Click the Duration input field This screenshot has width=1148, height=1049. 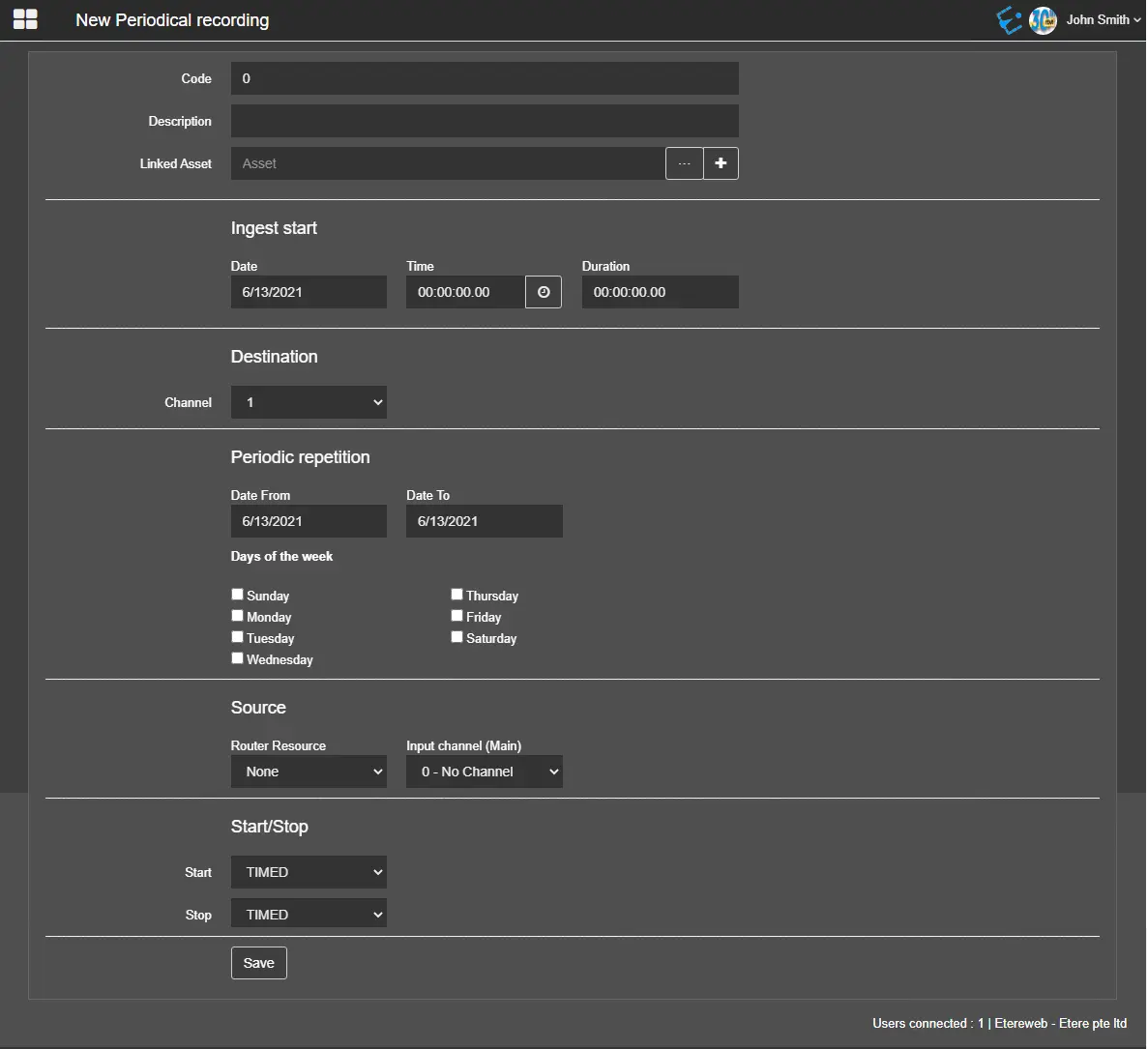[660, 292]
